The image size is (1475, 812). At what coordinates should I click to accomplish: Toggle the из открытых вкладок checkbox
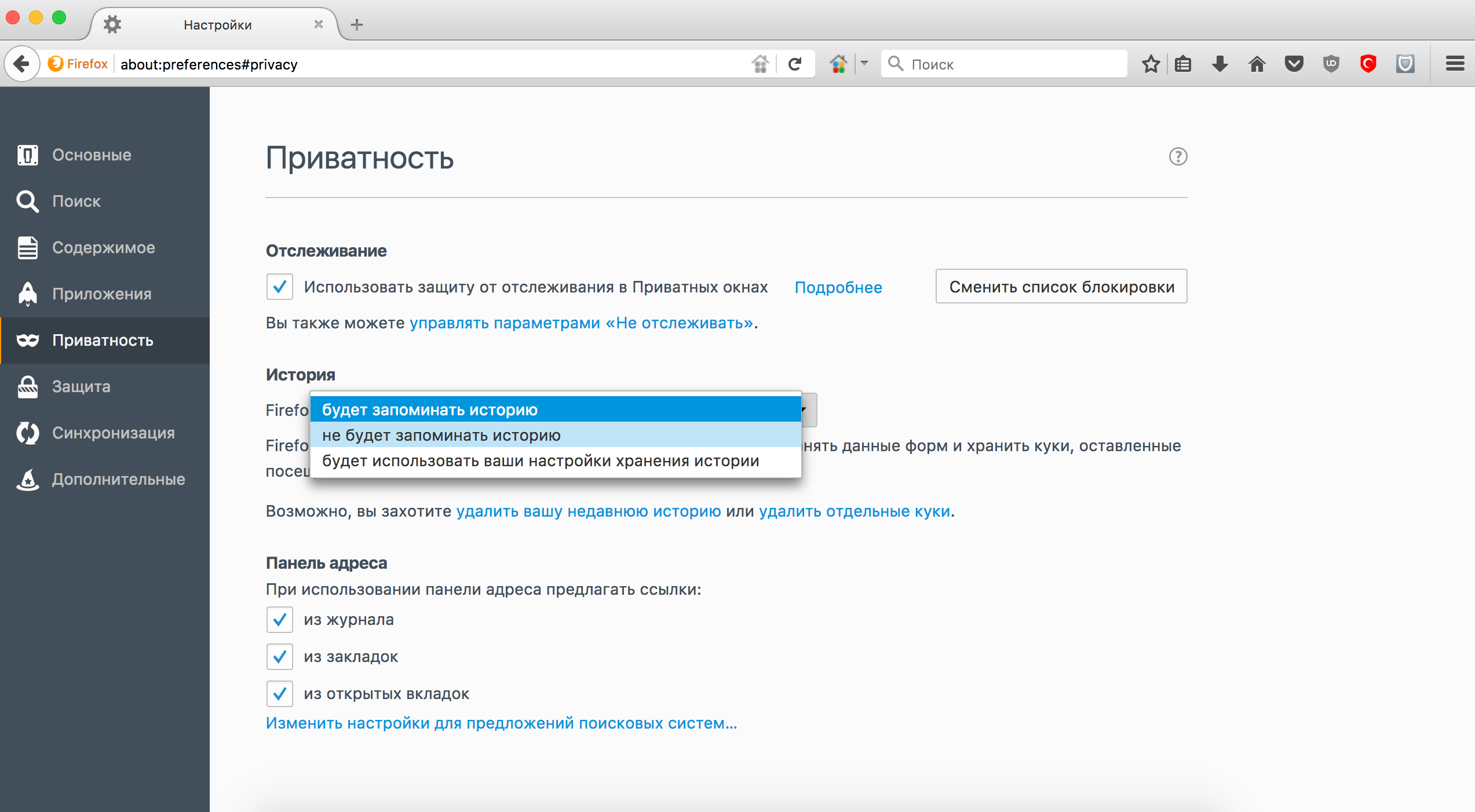click(x=280, y=694)
